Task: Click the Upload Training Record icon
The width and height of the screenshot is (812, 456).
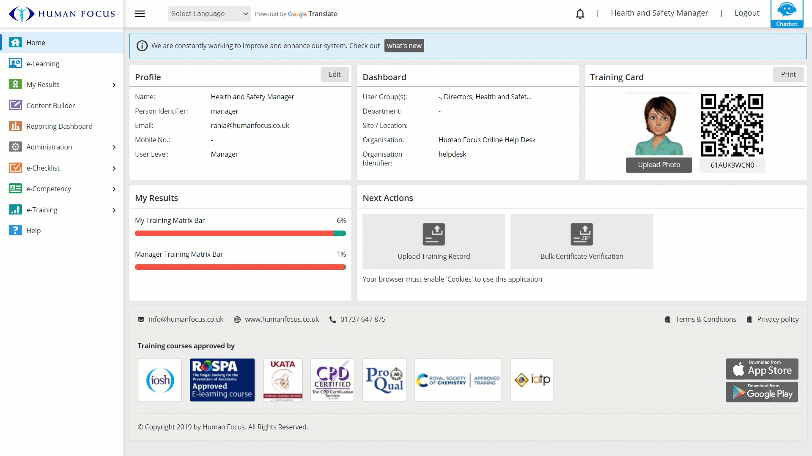Action: [x=433, y=234]
